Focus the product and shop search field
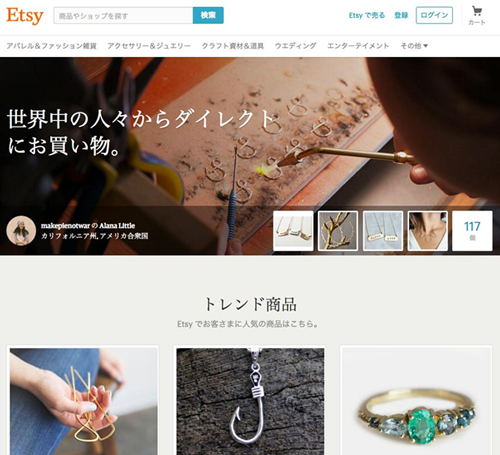Screen dimensions: 500x455 123,15
